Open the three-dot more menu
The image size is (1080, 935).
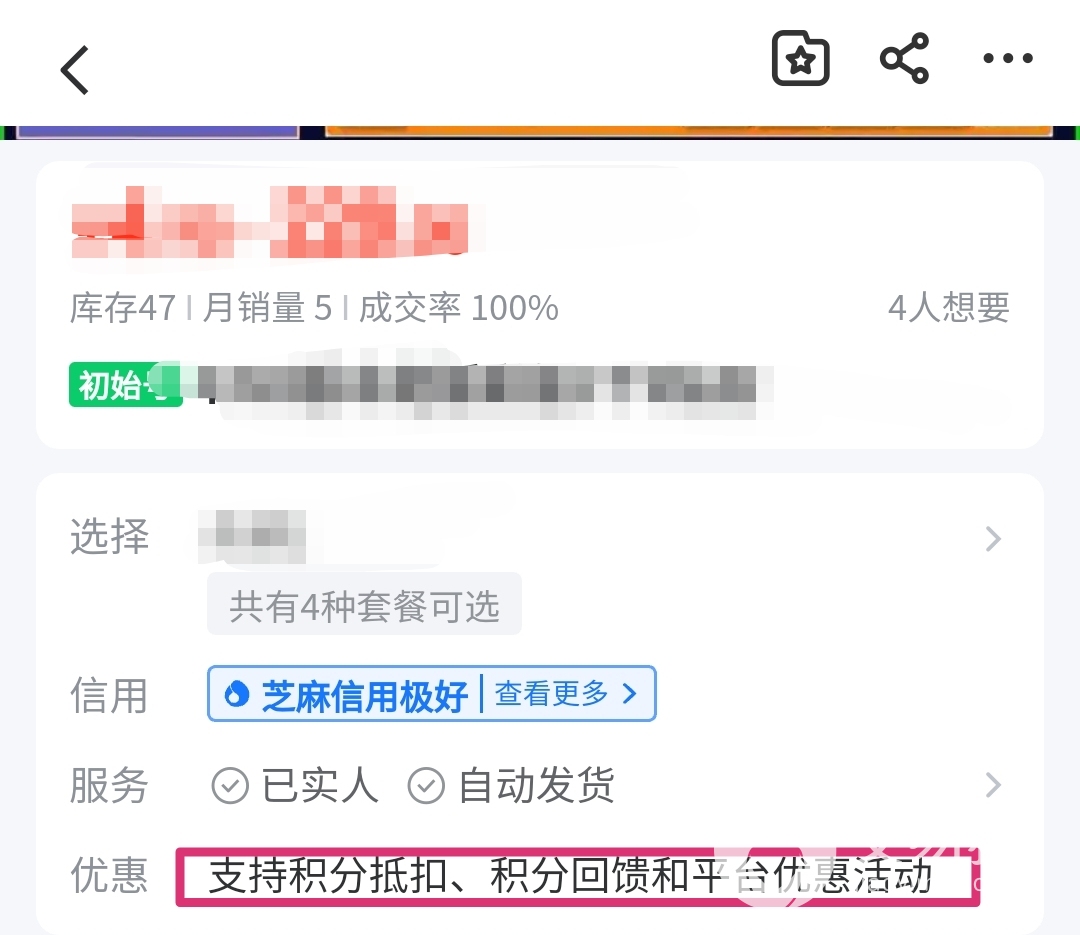(1008, 59)
